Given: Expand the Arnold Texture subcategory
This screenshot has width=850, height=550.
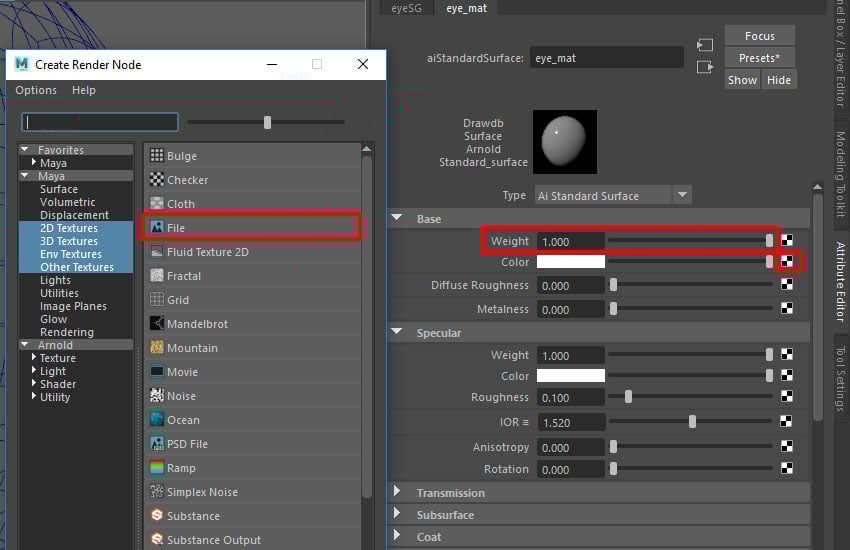Looking at the screenshot, I should pos(34,357).
